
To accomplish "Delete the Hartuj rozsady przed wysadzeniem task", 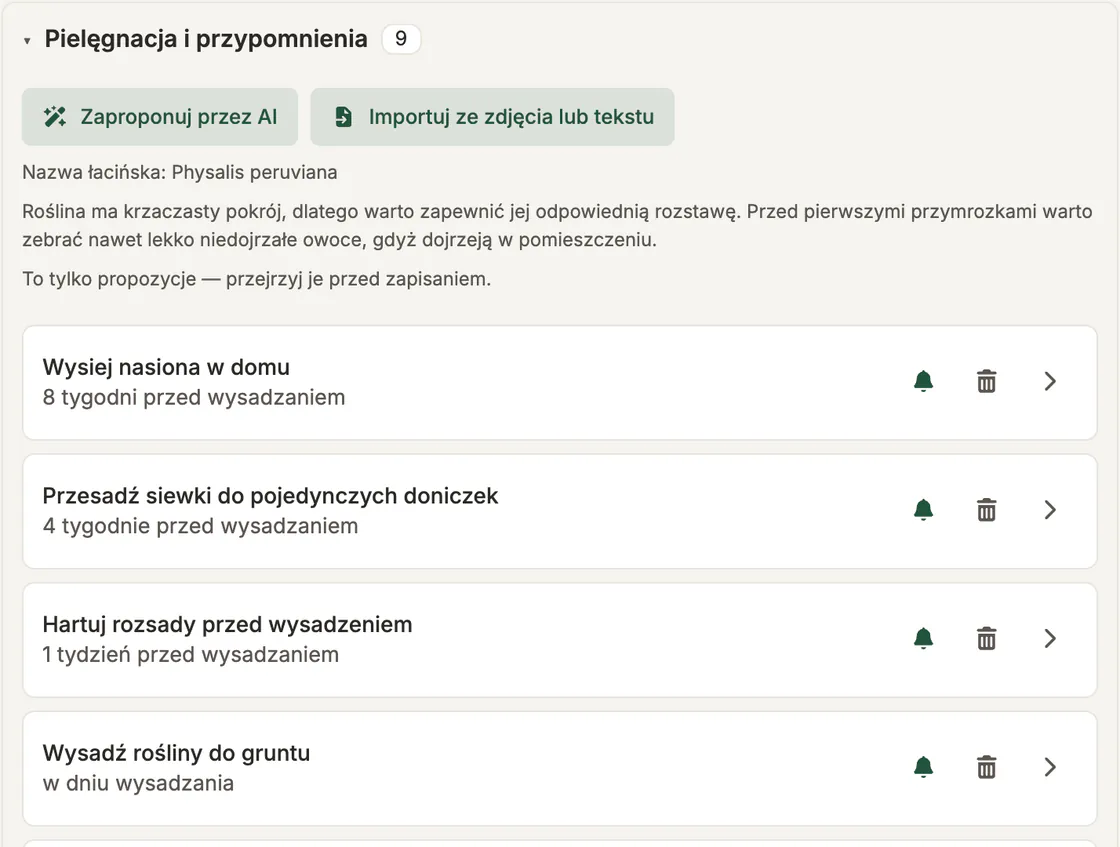I will point(986,638).
